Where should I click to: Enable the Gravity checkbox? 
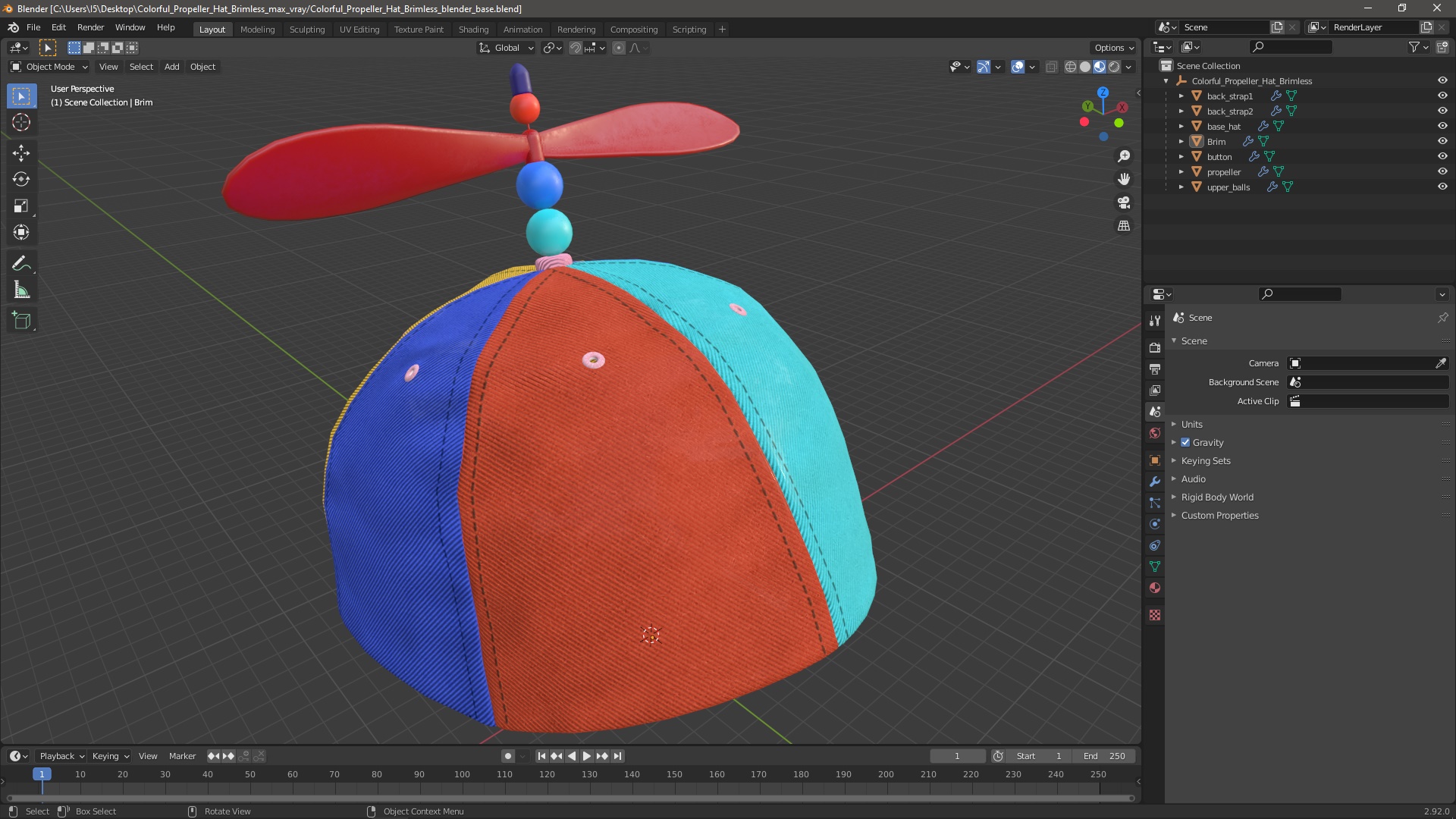1185,442
